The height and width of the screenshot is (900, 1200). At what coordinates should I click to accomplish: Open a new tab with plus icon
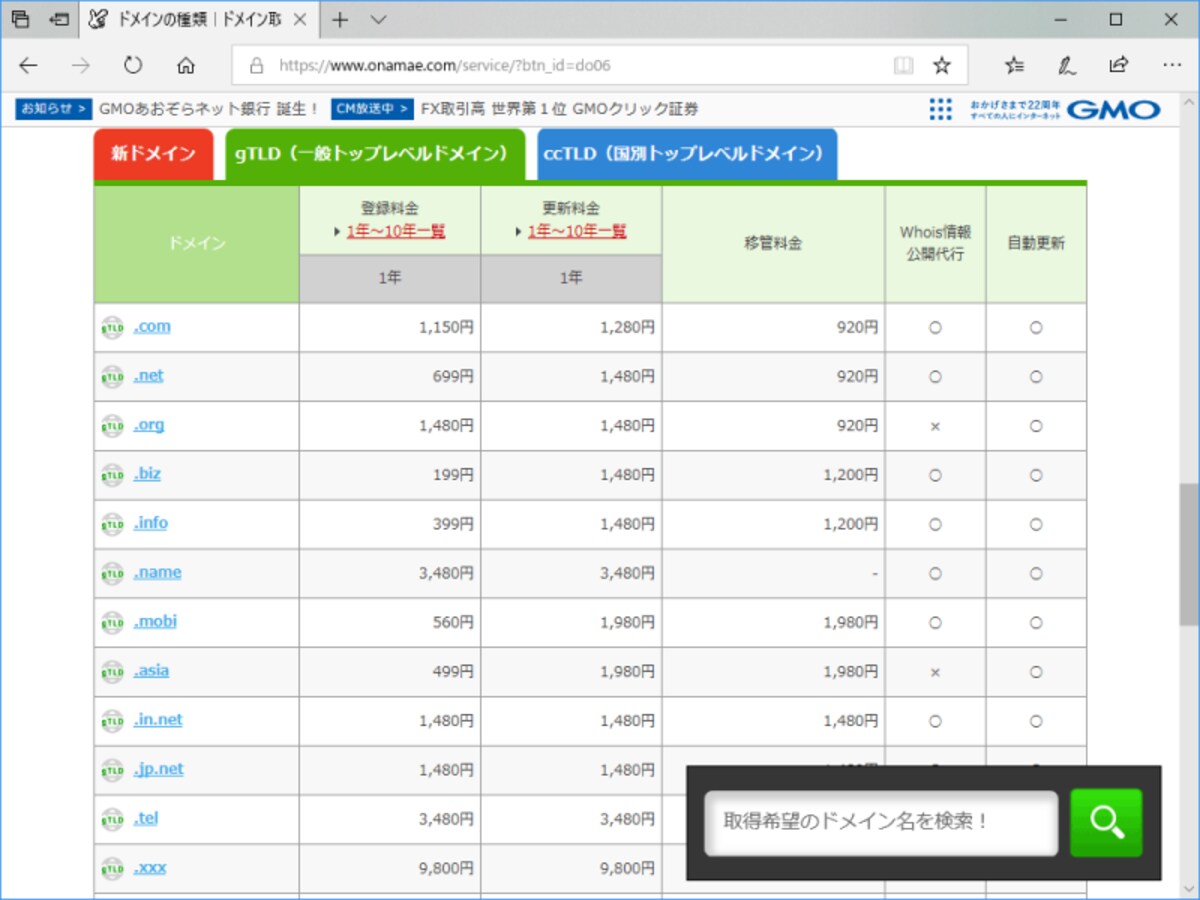coord(341,19)
